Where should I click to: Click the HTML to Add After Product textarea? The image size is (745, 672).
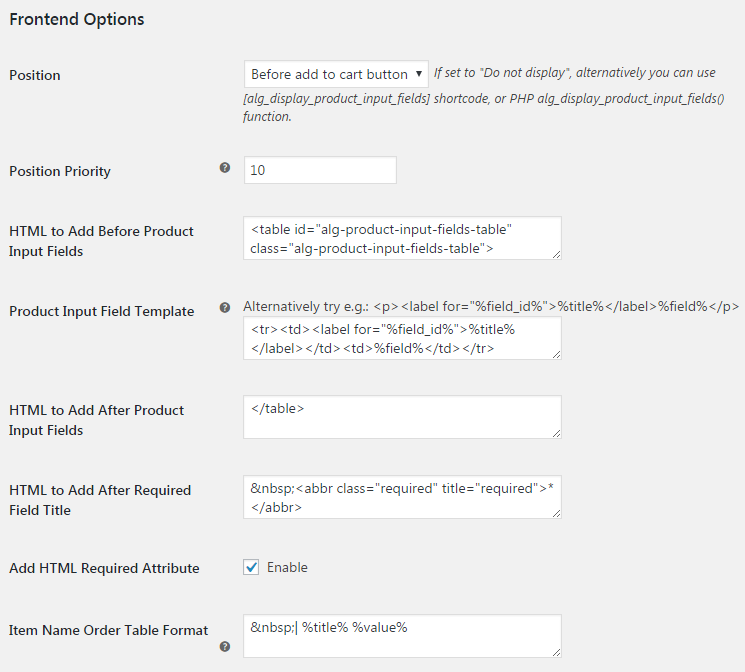pos(402,417)
